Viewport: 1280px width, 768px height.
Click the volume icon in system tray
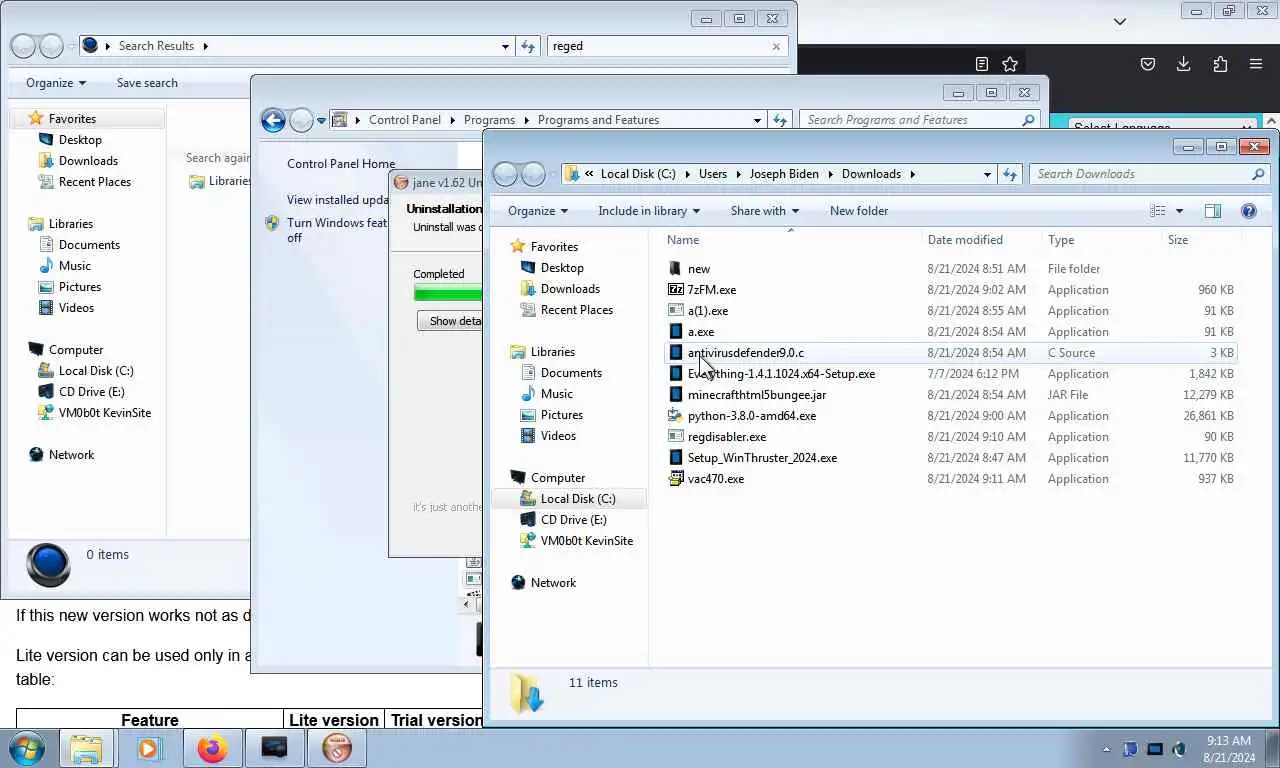(x=1179, y=749)
